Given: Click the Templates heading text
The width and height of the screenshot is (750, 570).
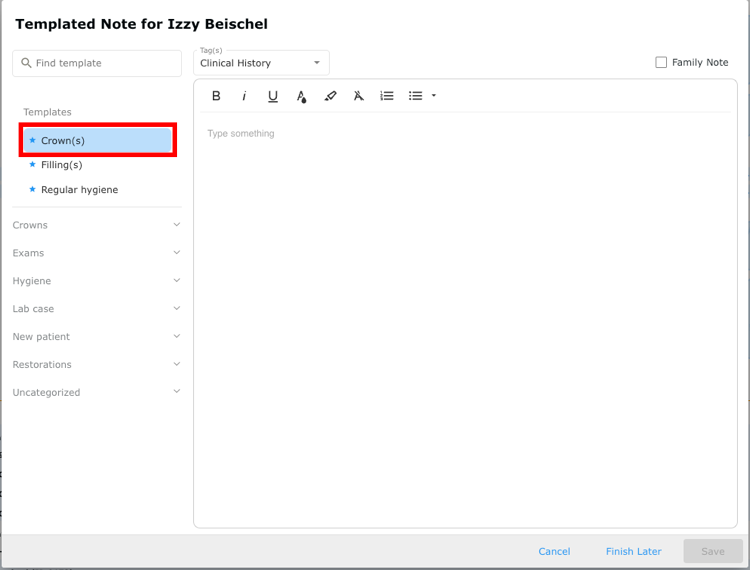Looking at the screenshot, I should [47, 112].
